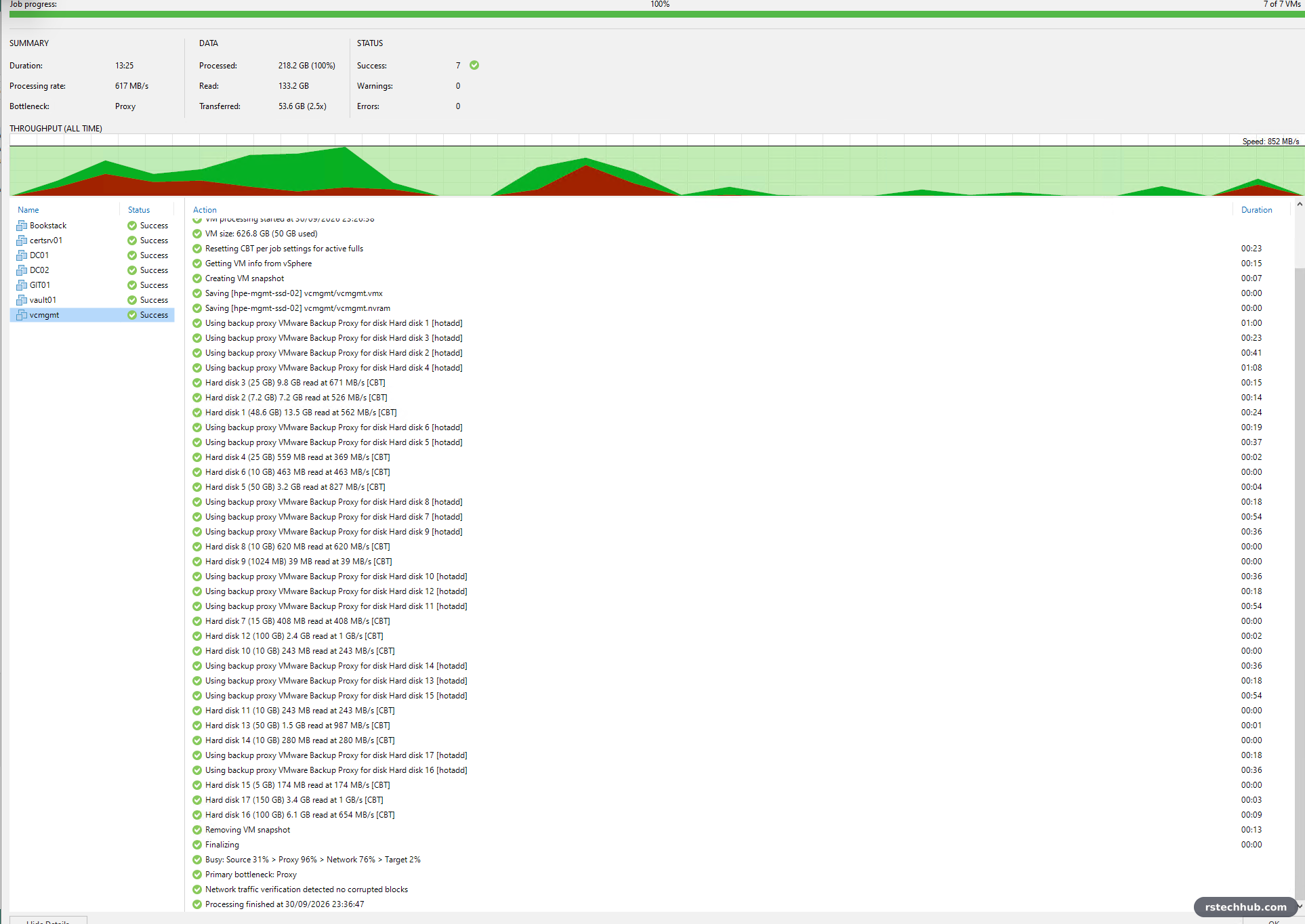Click the Transferred value 53.6 GB (2.5x)
The height and width of the screenshot is (924, 1305).
pyautogui.click(x=302, y=106)
